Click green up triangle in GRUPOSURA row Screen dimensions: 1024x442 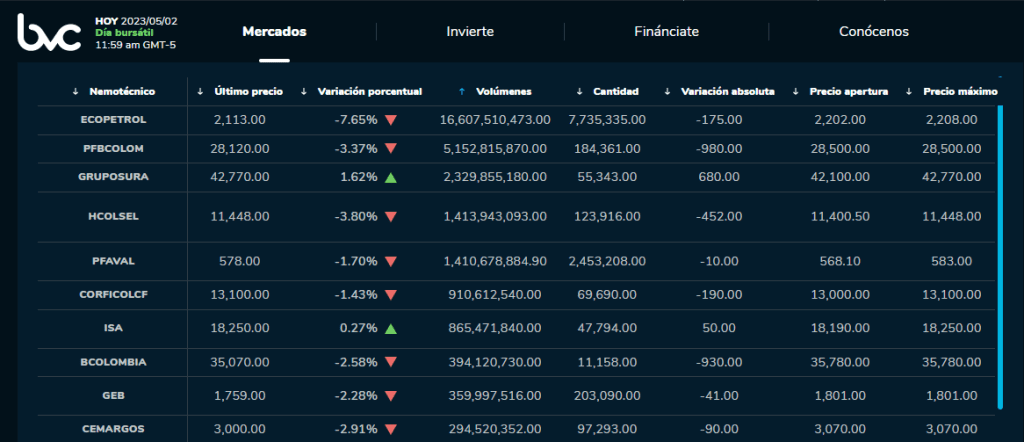(x=391, y=177)
